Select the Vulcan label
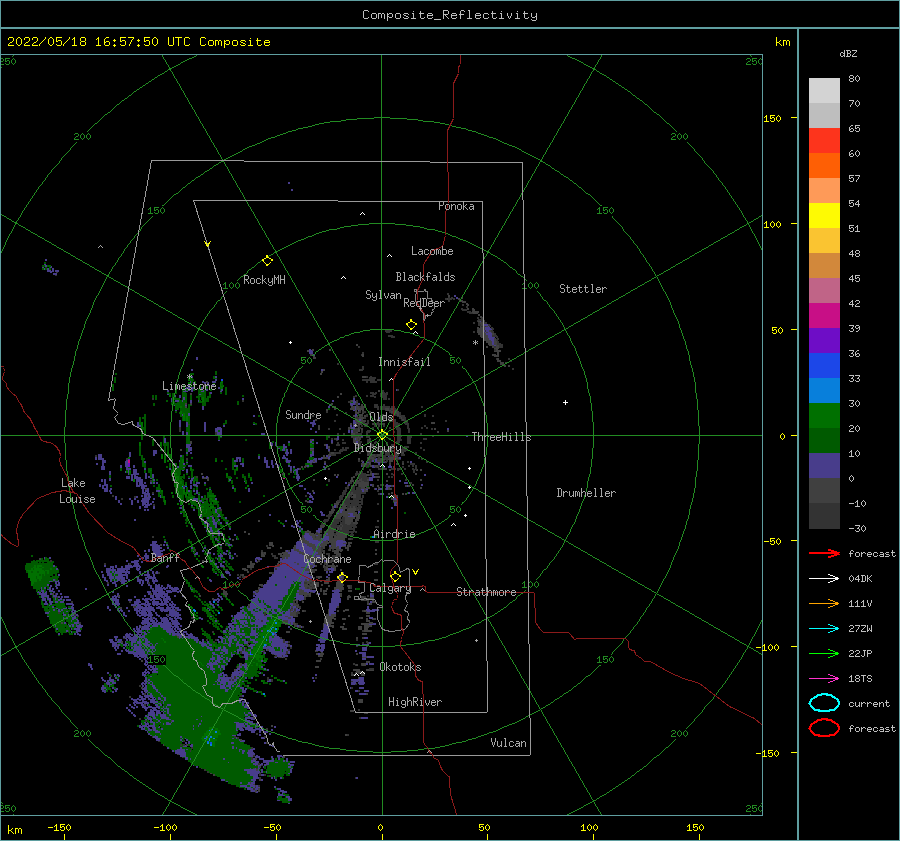Image resolution: width=900 pixels, height=841 pixels. 508,743
